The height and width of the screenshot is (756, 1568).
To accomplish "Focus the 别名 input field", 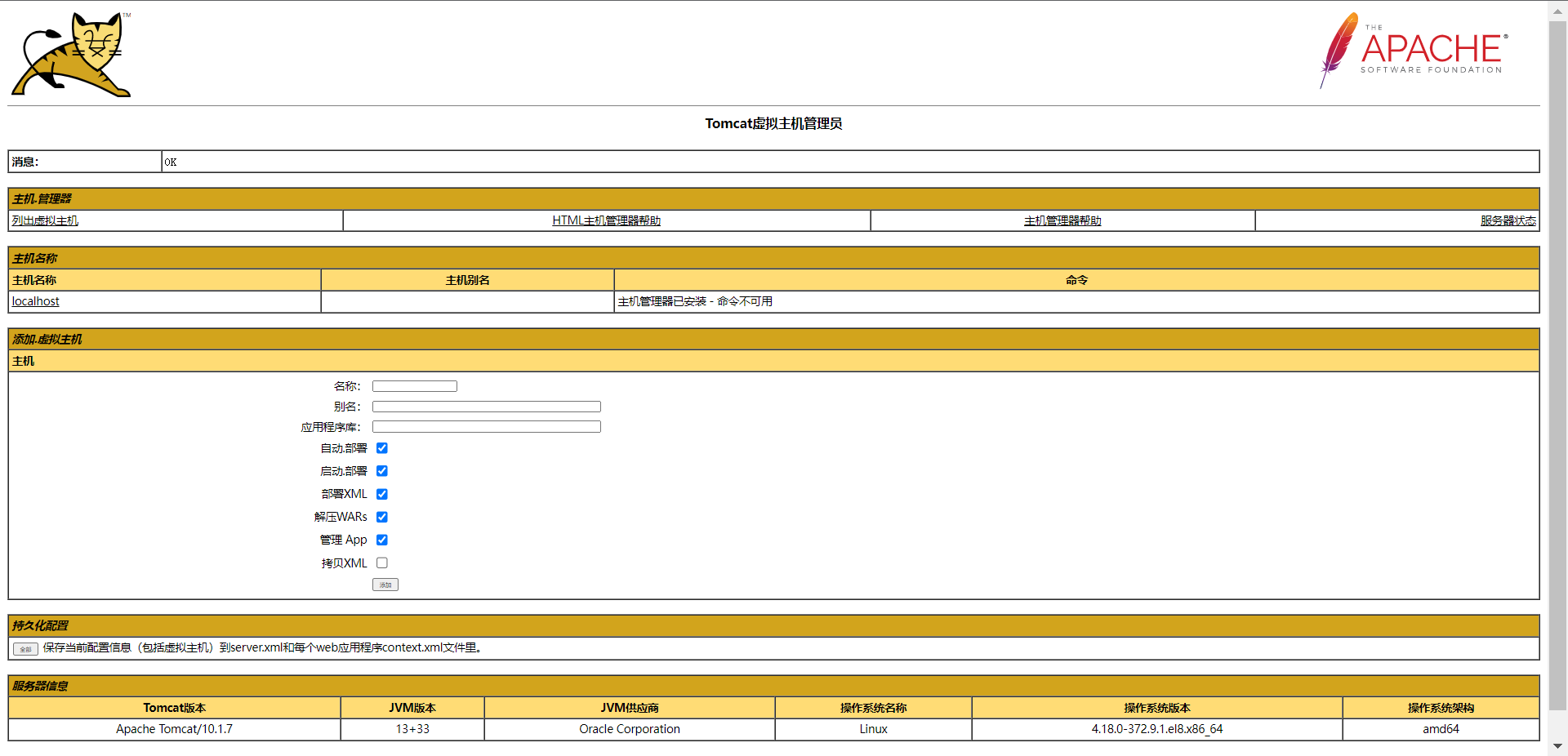I will point(487,407).
